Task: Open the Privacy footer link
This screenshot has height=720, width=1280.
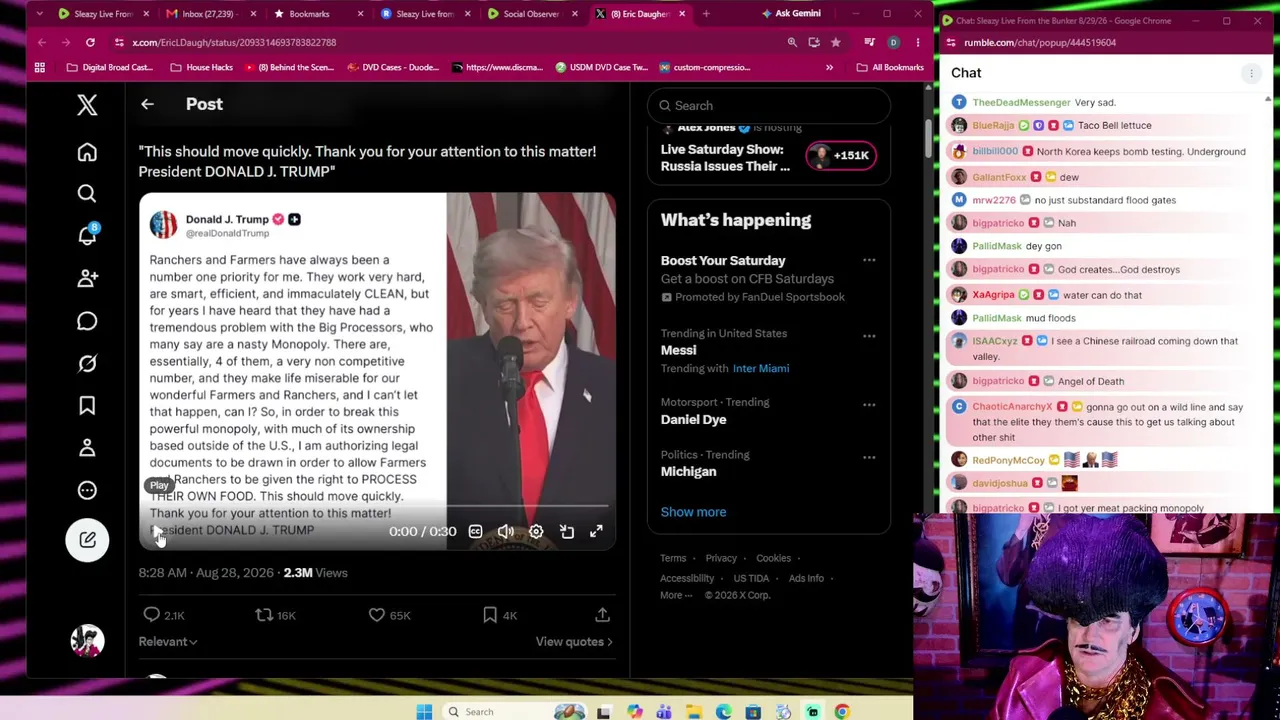Action: pyautogui.click(x=721, y=559)
